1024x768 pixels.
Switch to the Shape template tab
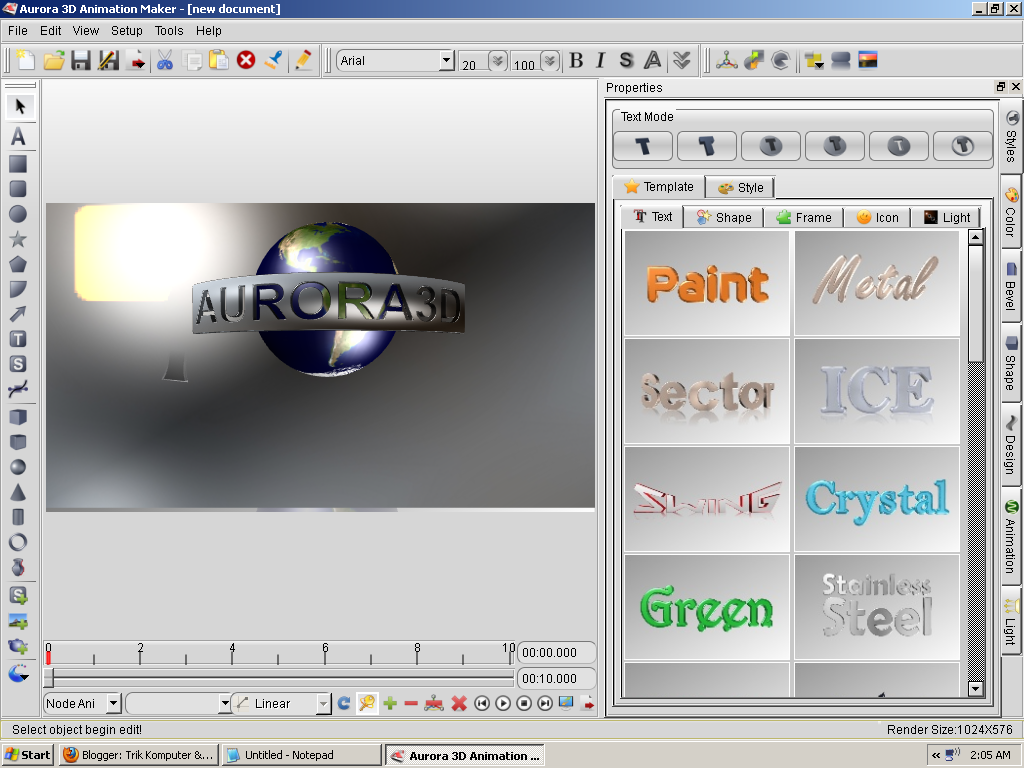[724, 217]
